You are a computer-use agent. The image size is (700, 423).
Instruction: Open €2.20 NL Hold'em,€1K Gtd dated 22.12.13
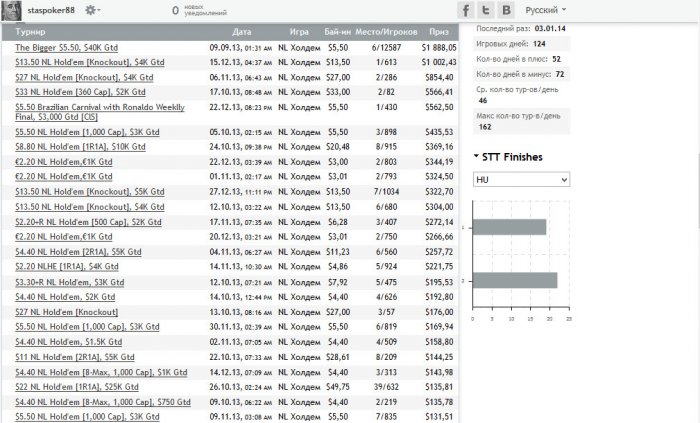coord(64,162)
